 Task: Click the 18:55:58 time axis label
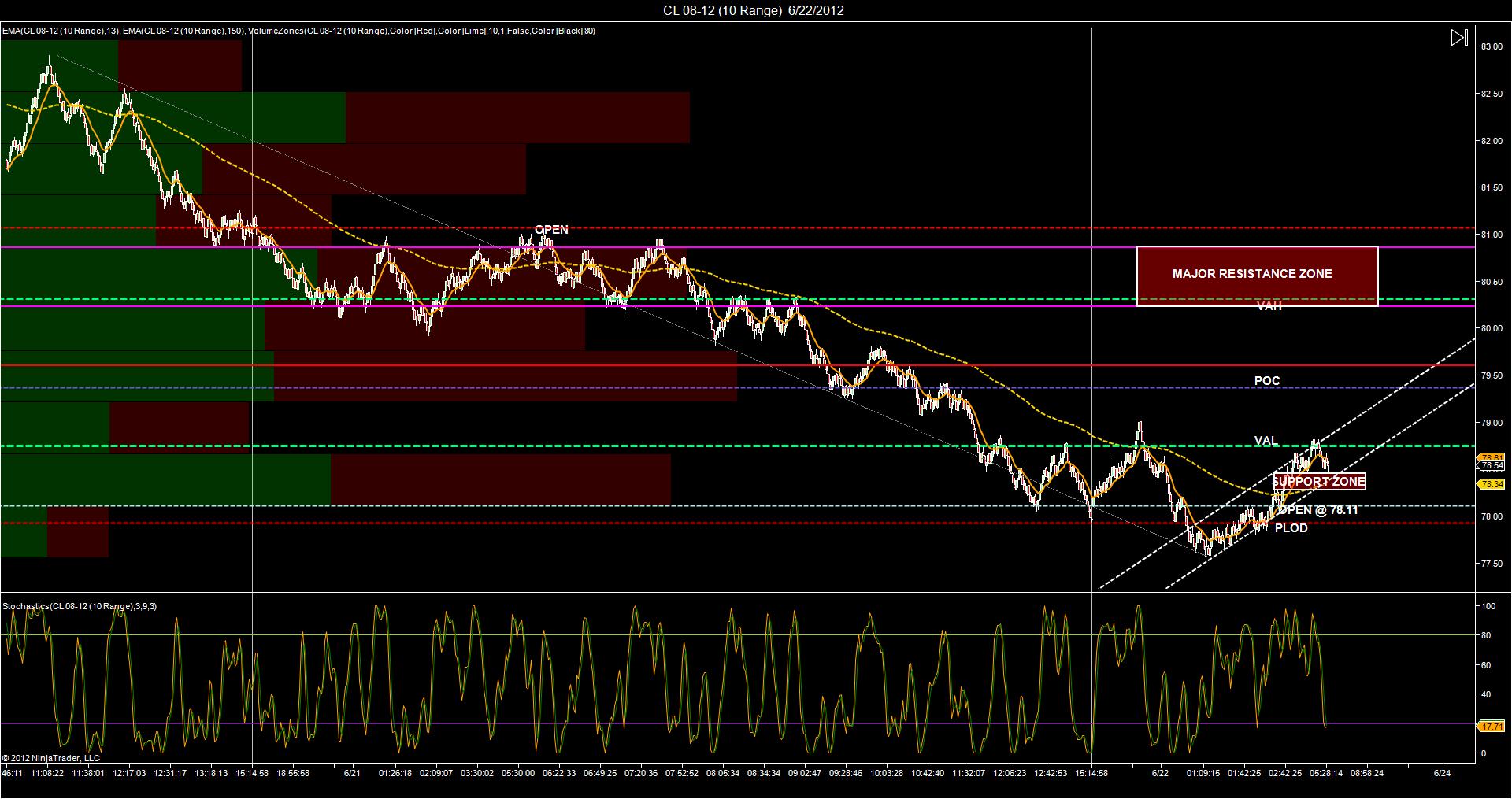click(293, 774)
